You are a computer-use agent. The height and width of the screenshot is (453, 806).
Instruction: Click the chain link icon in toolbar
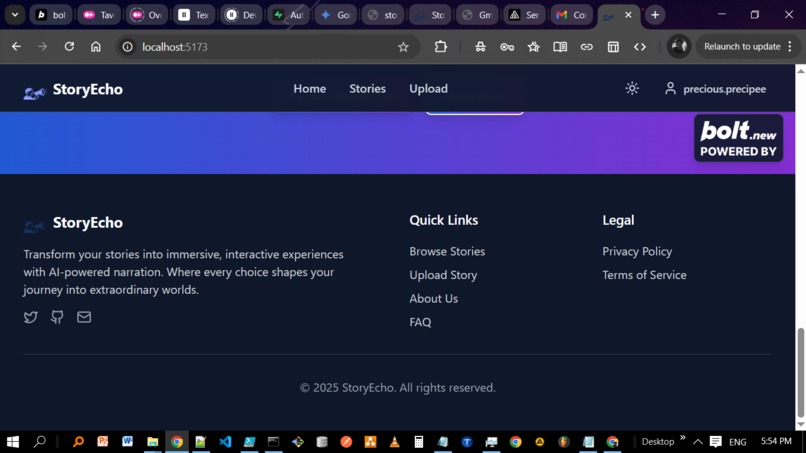click(x=587, y=47)
